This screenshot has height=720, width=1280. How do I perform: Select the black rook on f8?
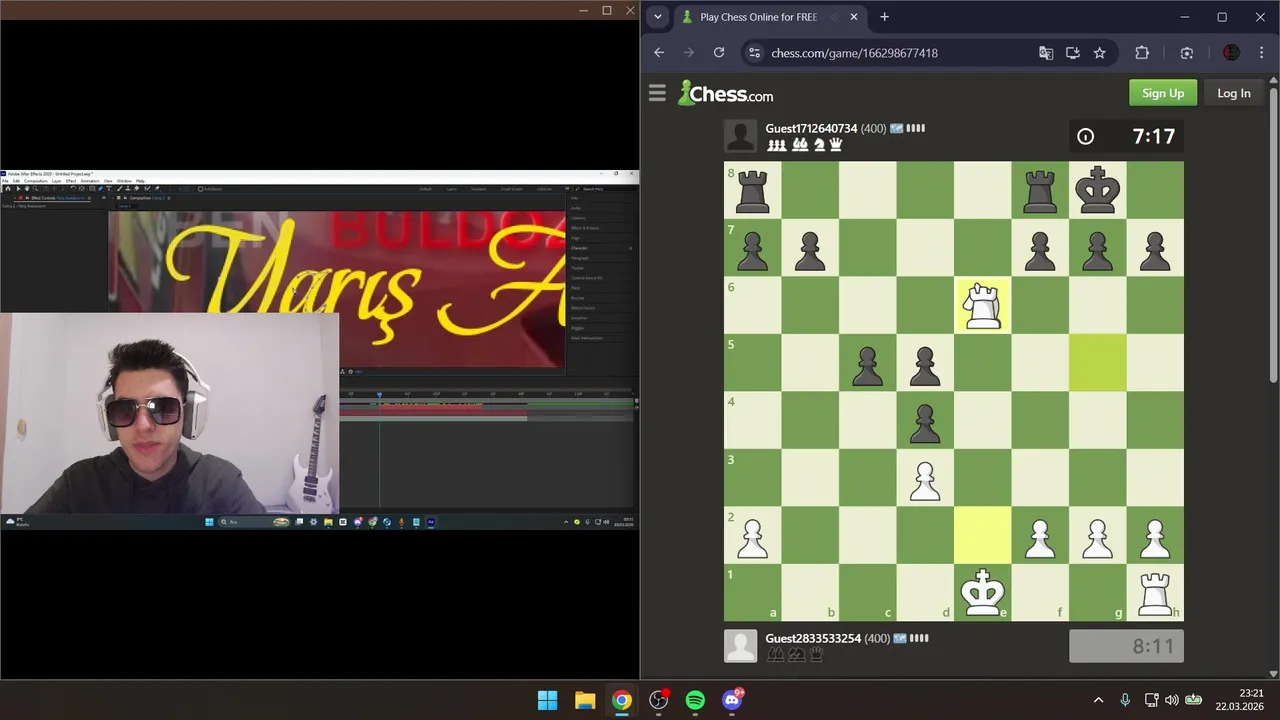click(1040, 190)
